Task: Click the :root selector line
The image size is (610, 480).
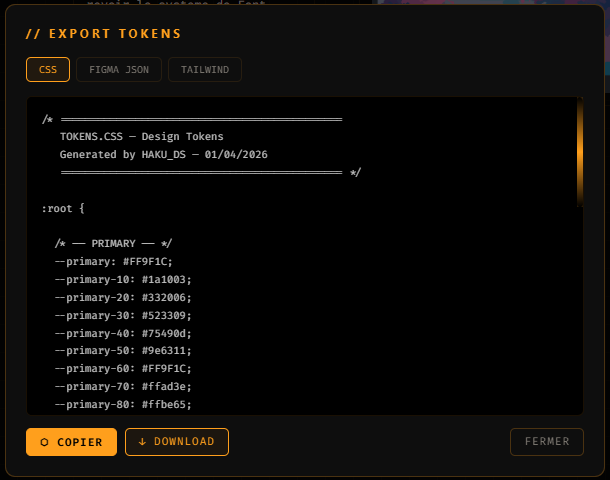Action: (x=63, y=208)
